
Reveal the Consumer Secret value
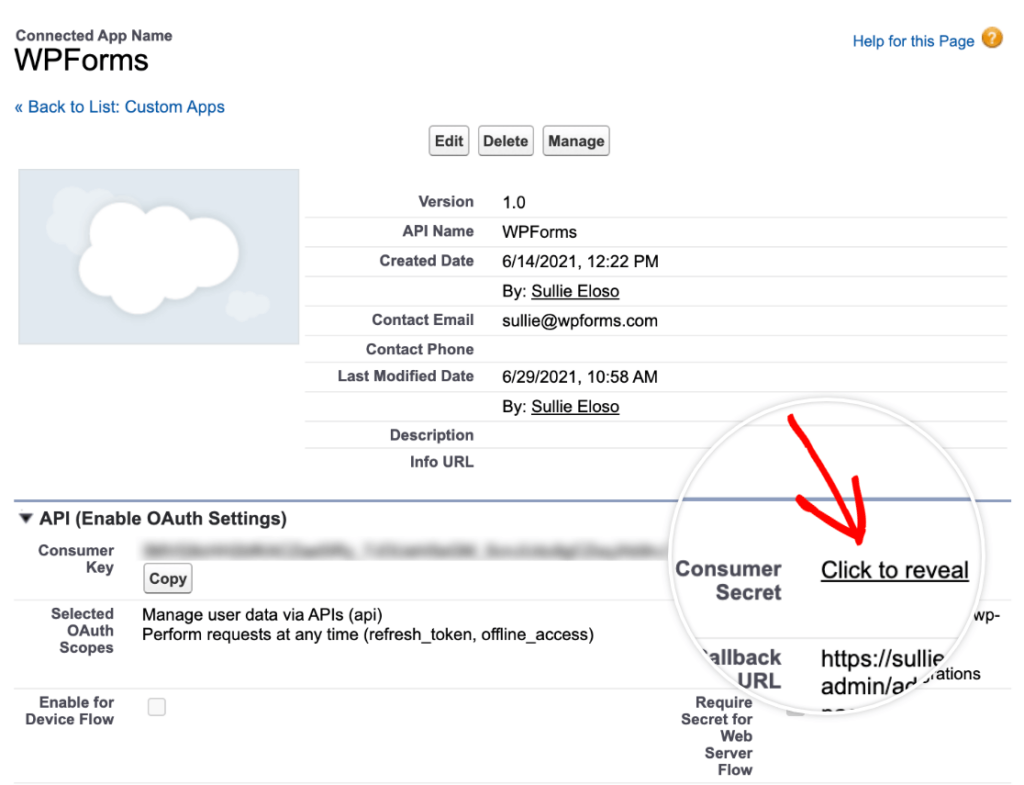894,569
